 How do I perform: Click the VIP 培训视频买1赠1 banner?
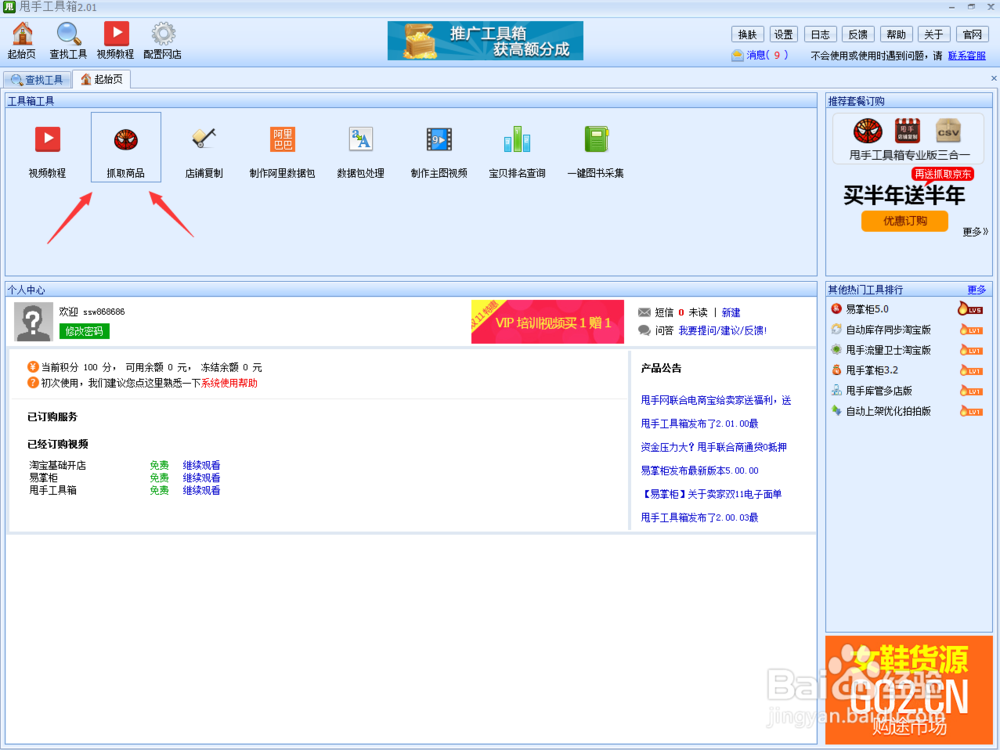pyautogui.click(x=547, y=322)
